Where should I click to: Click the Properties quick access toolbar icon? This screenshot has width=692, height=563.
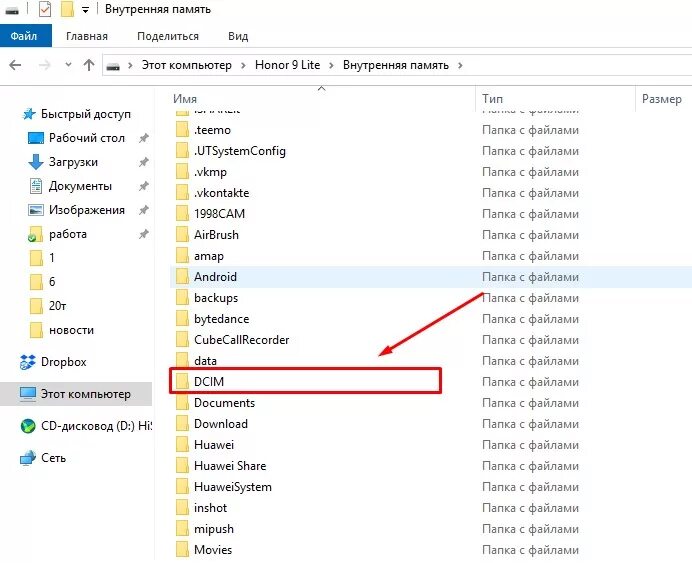point(45,9)
